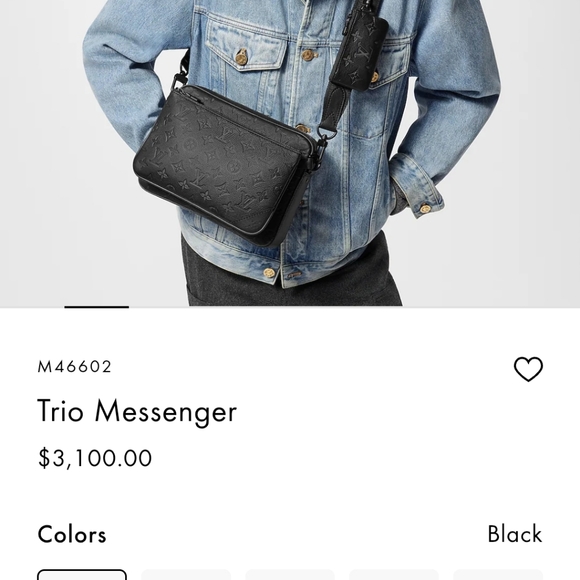Open the Trio Messenger product title
The image size is (580, 580).
point(137,411)
